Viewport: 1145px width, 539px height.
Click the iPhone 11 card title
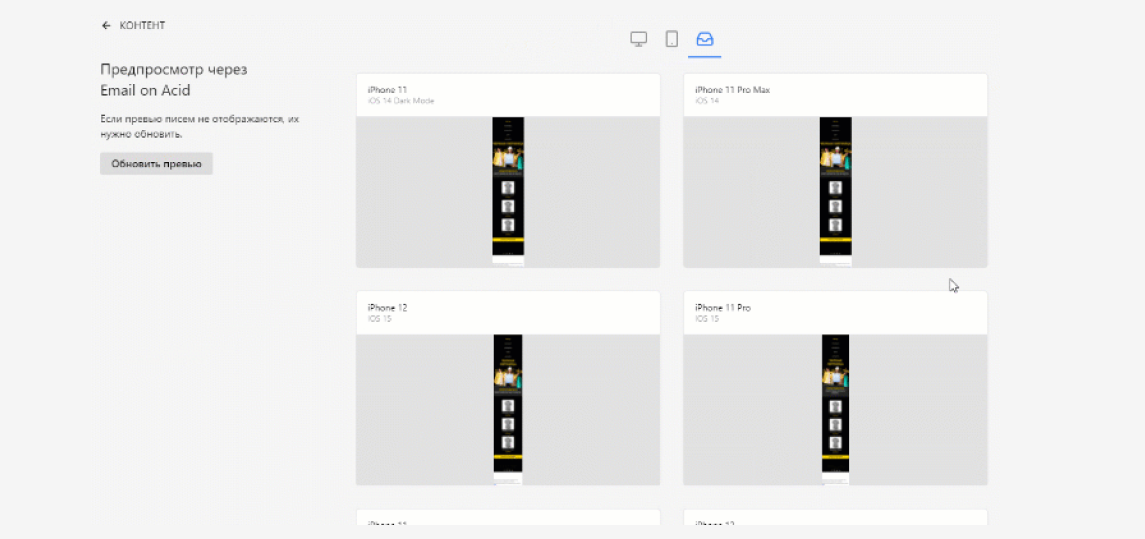(387, 90)
